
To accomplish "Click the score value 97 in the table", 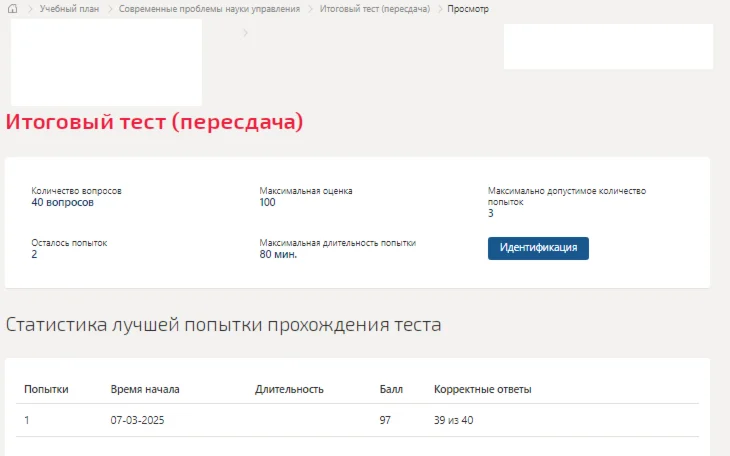I will [385, 420].
